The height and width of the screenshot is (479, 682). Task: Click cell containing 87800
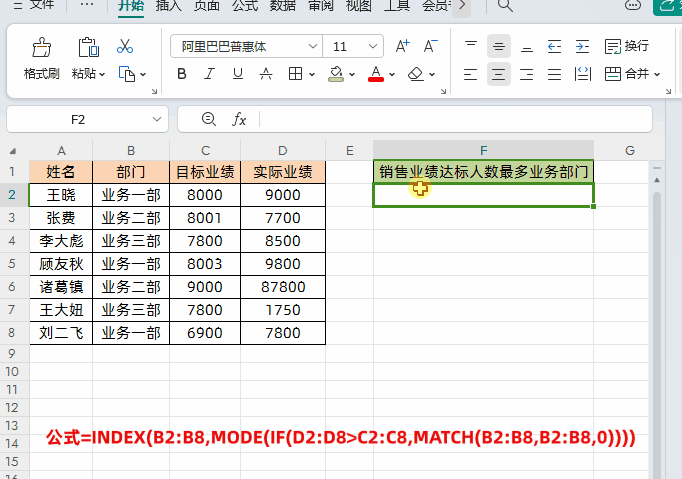click(283, 287)
